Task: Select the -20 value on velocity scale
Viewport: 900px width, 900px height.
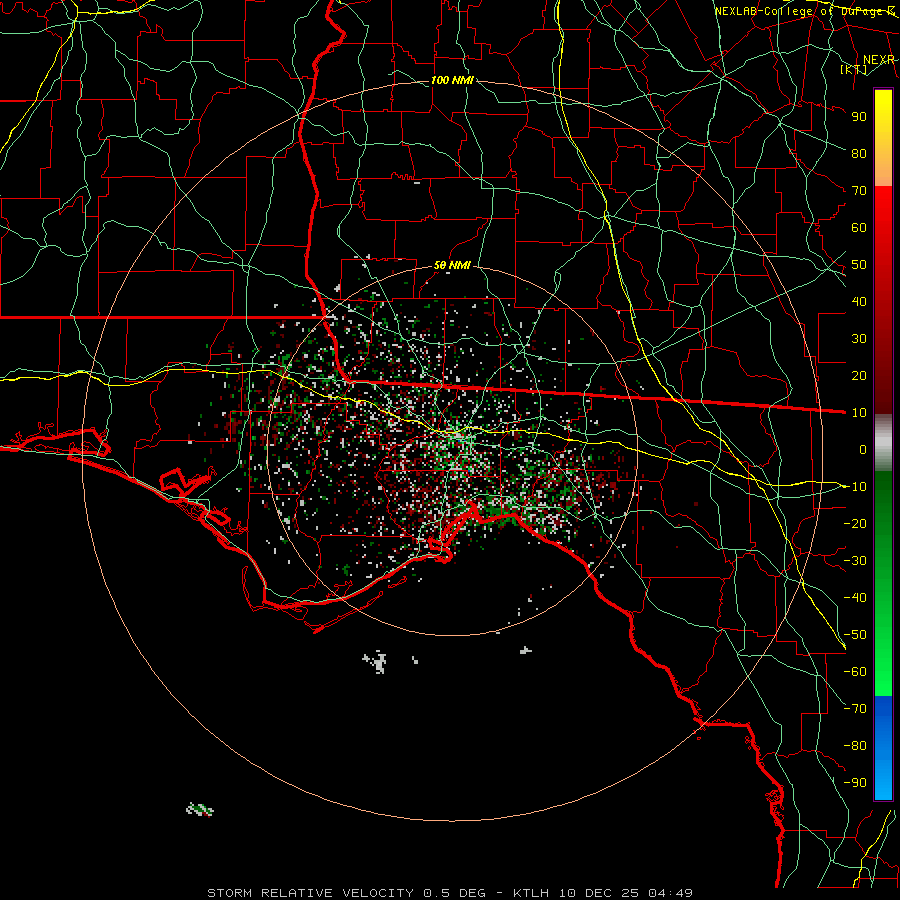Action: point(855,523)
